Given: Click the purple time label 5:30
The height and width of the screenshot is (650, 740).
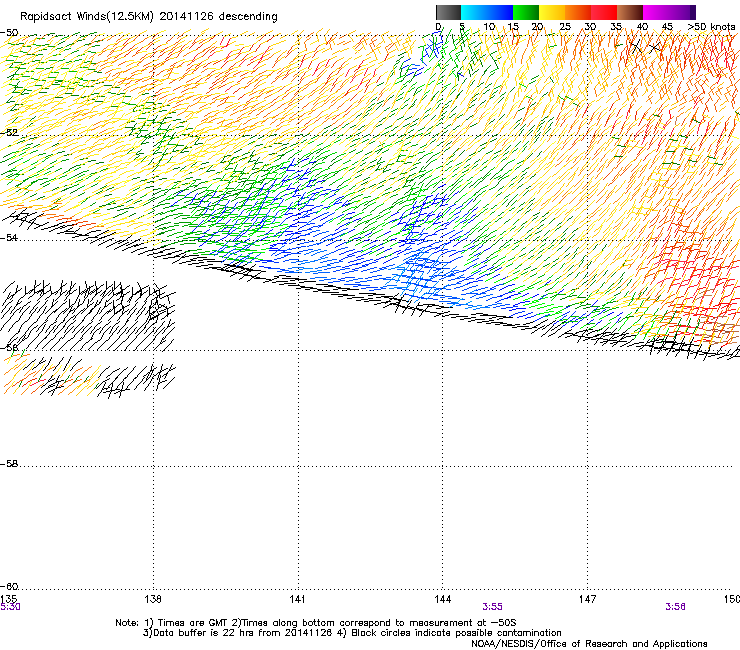Looking at the screenshot, I should click(x=10, y=607).
